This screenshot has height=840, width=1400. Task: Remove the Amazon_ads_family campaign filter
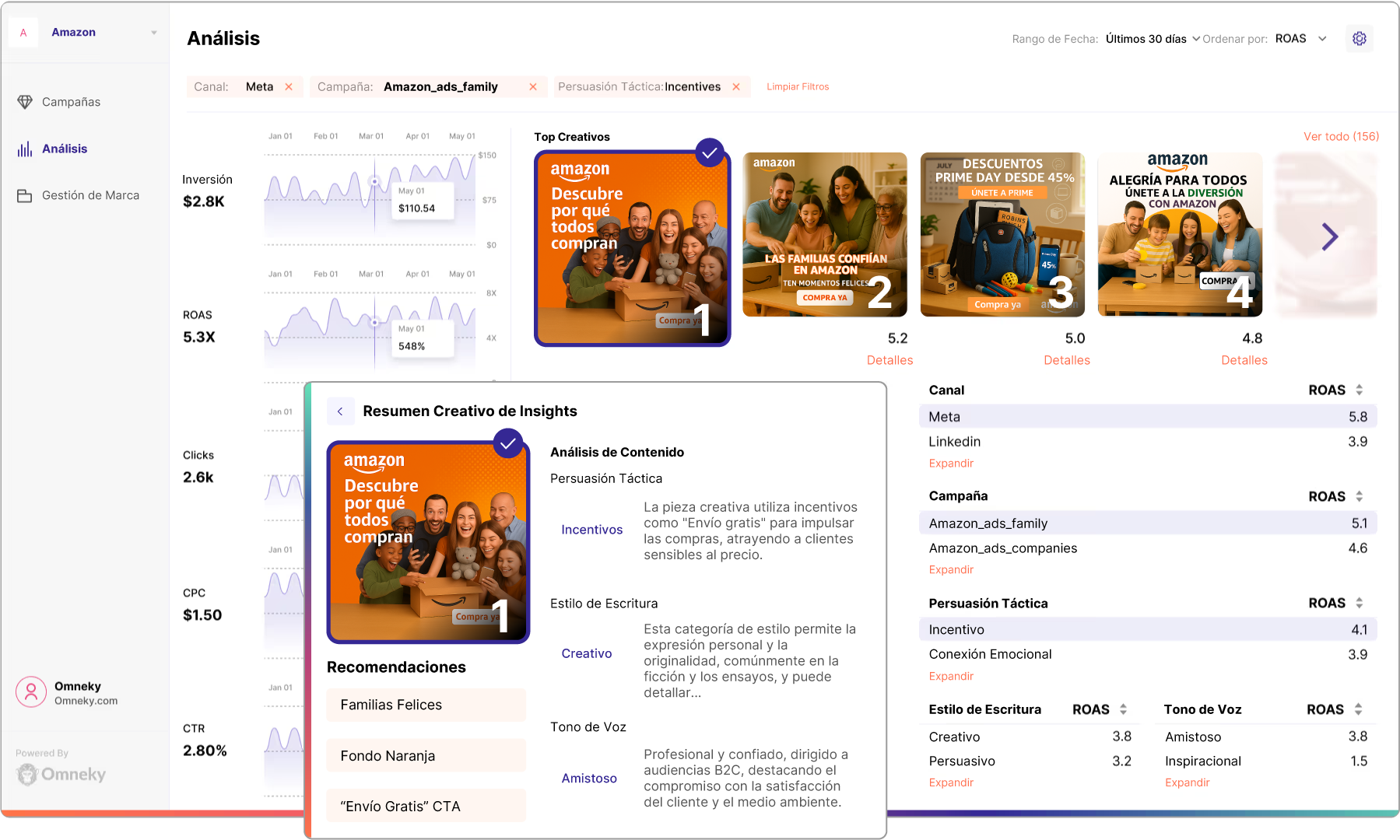pos(533,86)
